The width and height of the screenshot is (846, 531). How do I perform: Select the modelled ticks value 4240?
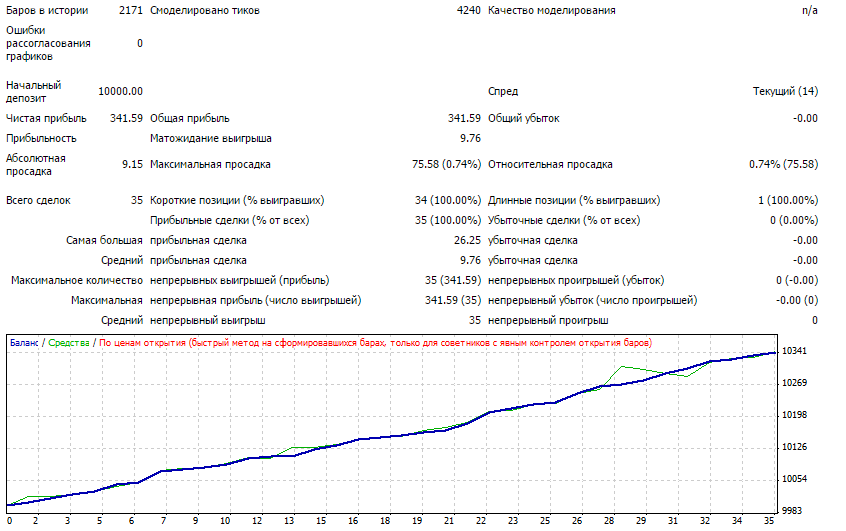pyautogui.click(x=468, y=10)
